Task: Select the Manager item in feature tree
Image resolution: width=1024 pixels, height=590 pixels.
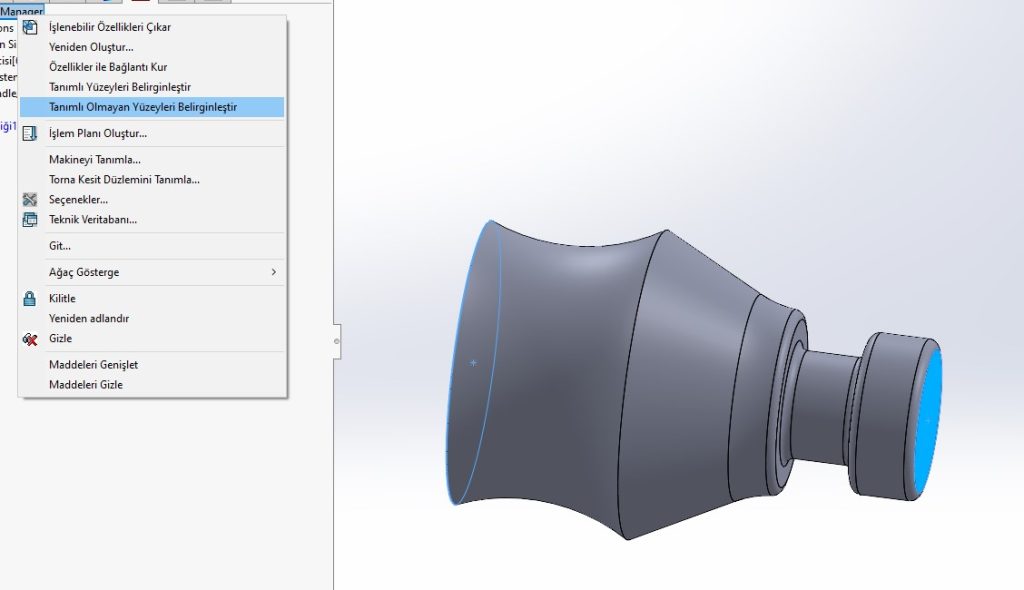Action: point(21,10)
